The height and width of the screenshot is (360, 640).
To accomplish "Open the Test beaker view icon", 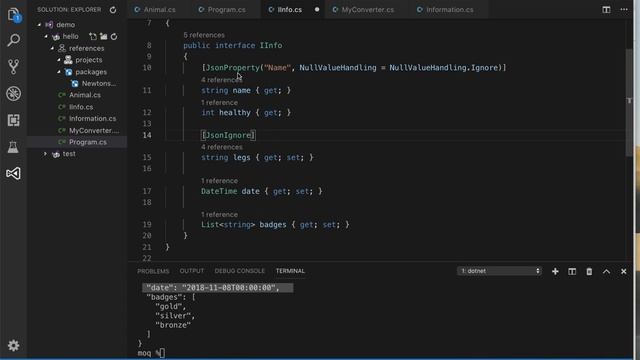I will pyautogui.click(x=13, y=147).
